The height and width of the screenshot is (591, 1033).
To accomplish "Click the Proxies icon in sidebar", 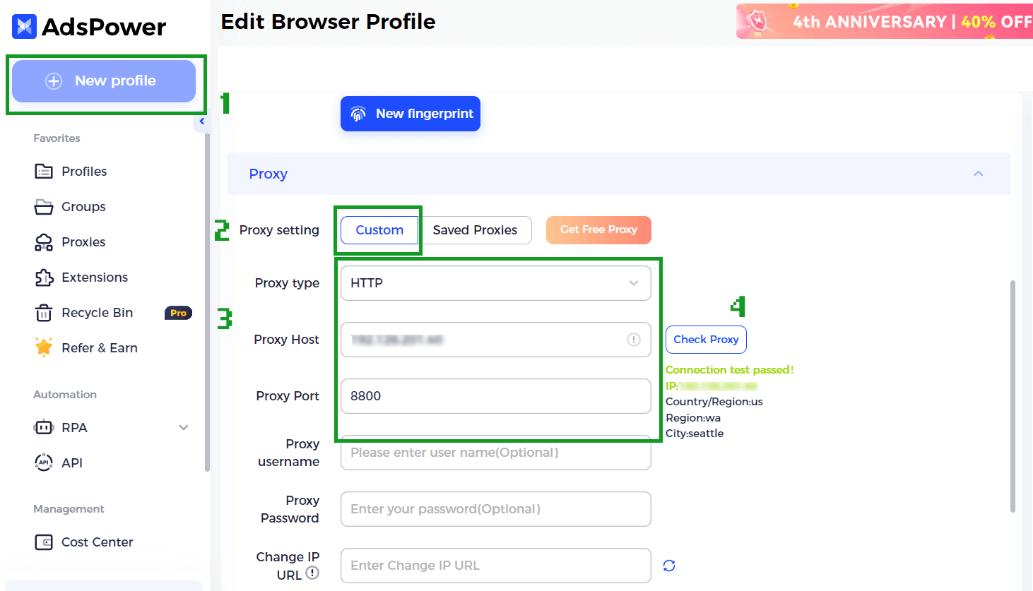I will pos(44,242).
